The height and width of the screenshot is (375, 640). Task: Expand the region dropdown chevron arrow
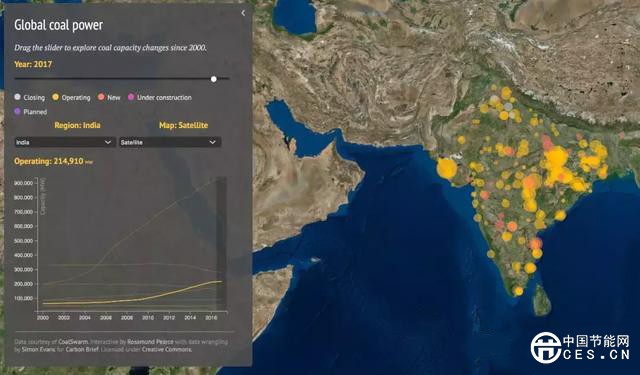[108, 142]
